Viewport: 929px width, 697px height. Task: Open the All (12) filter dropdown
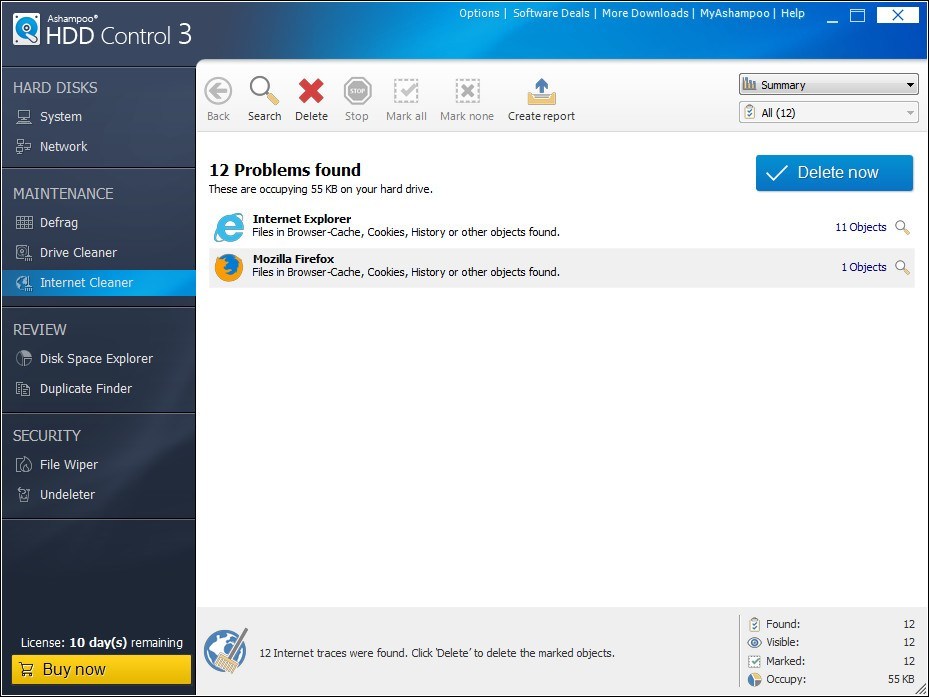click(x=828, y=113)
